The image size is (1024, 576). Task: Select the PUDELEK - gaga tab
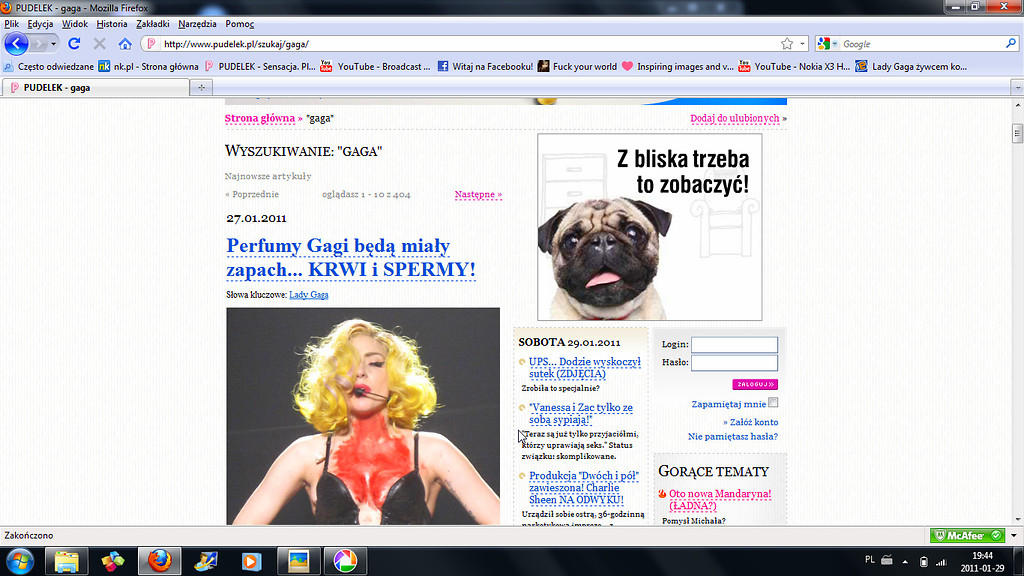tap(95, 88)
